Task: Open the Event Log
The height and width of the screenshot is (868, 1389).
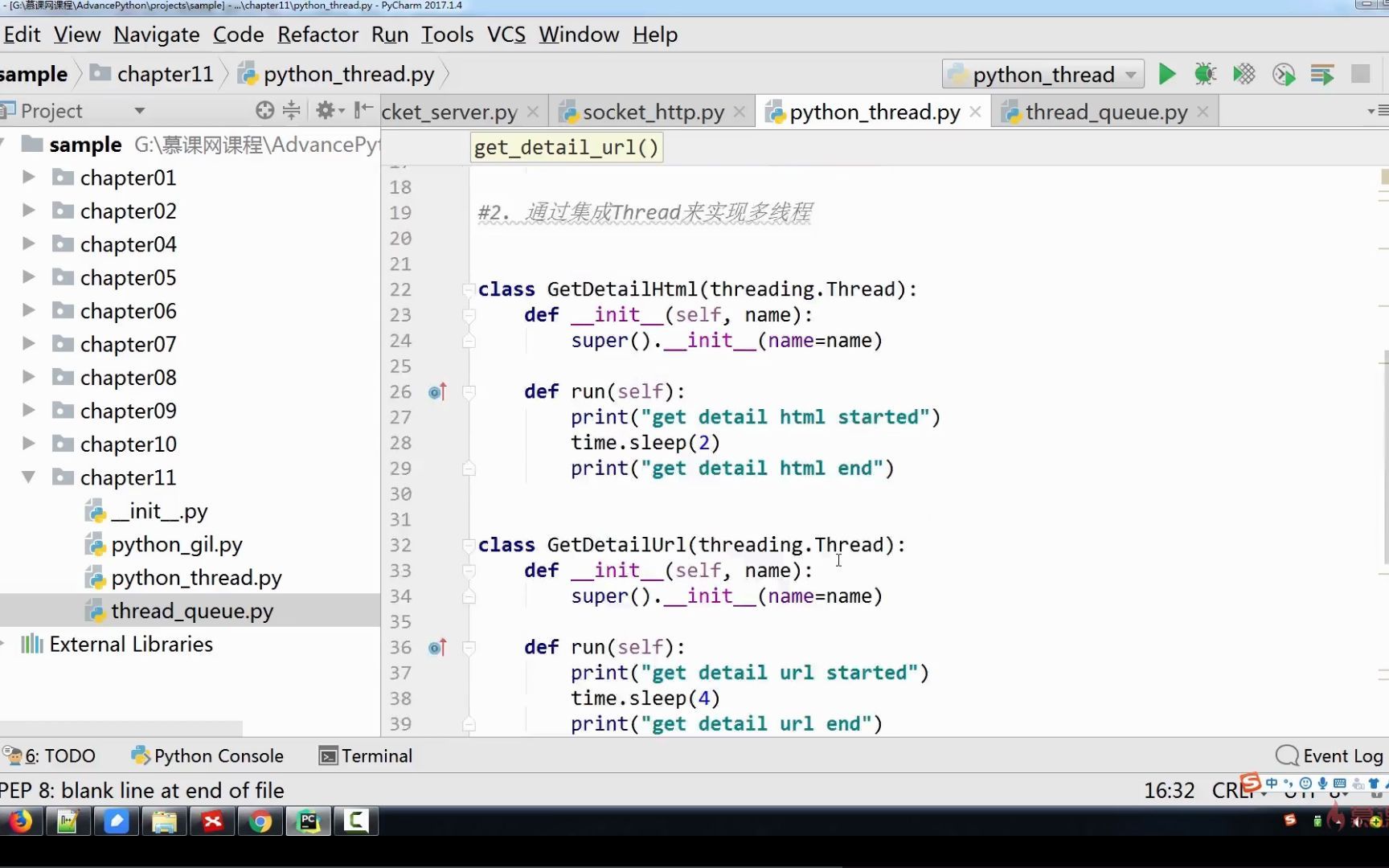Action: pos(1330,756)
